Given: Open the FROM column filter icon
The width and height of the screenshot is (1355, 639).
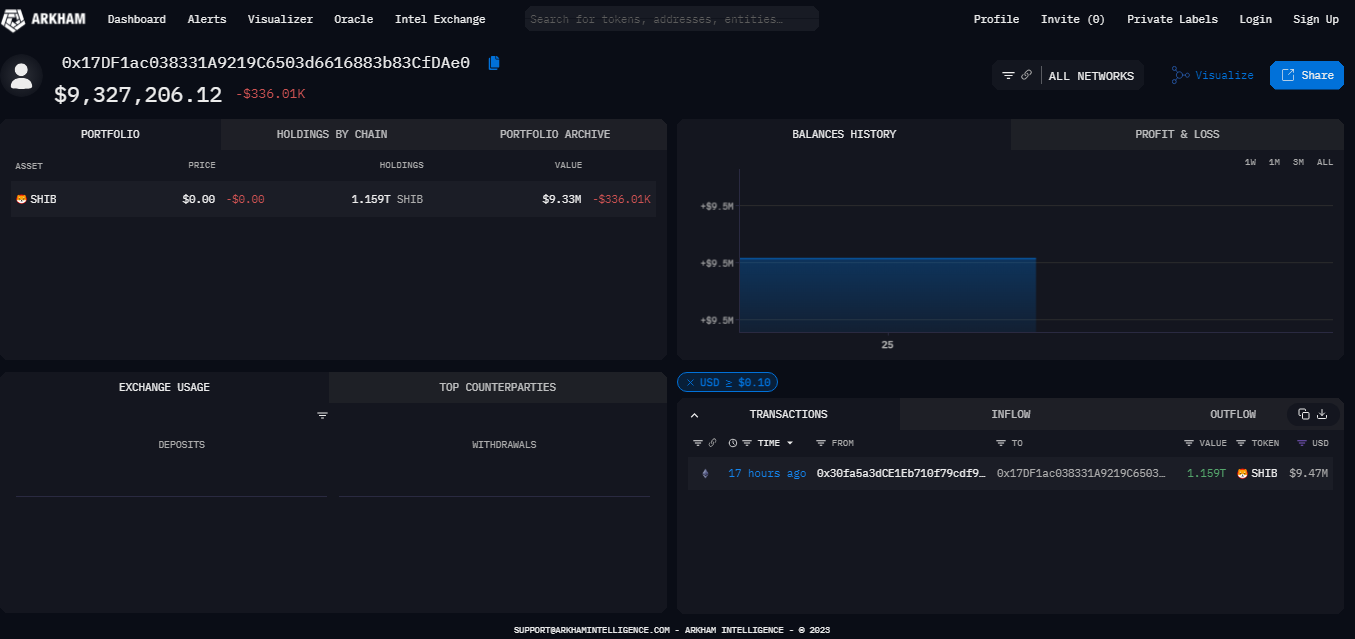Looking at the screenshot, I should [821, 443].
